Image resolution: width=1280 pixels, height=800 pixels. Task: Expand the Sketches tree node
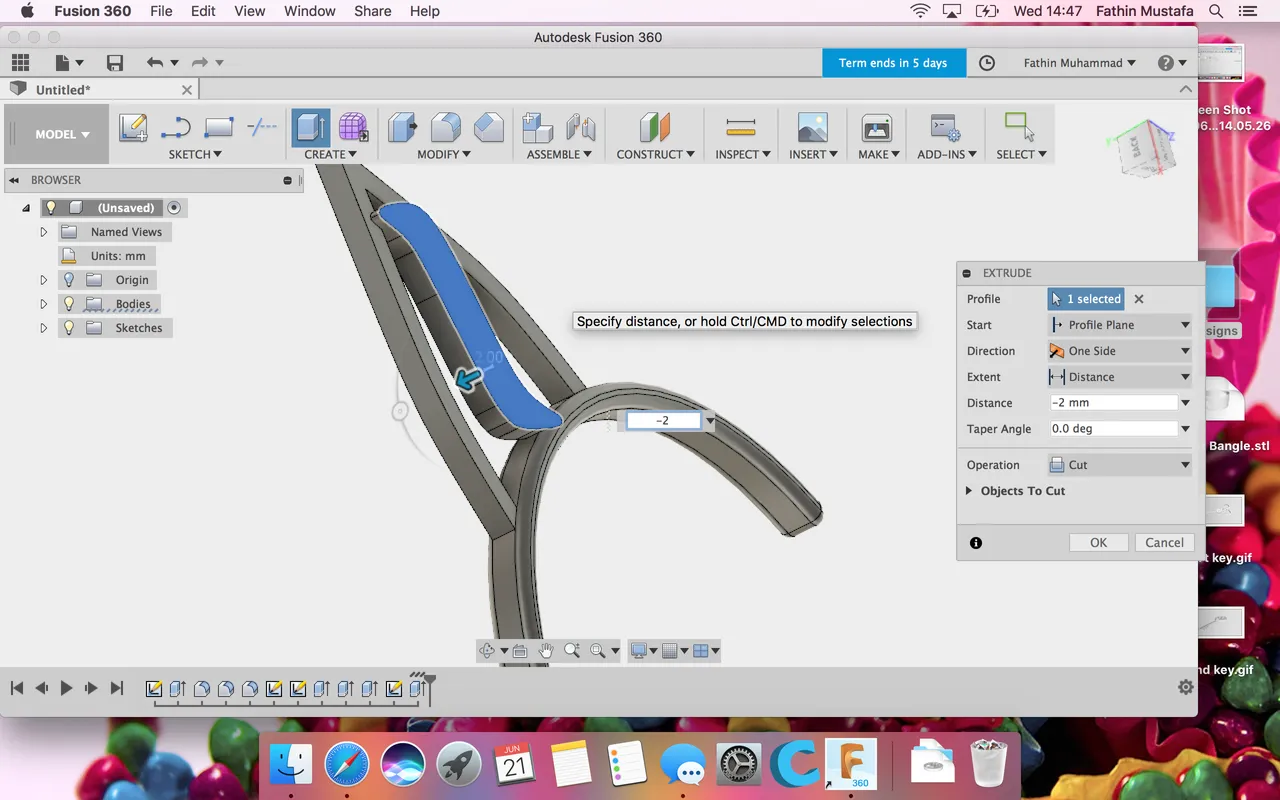43,328
